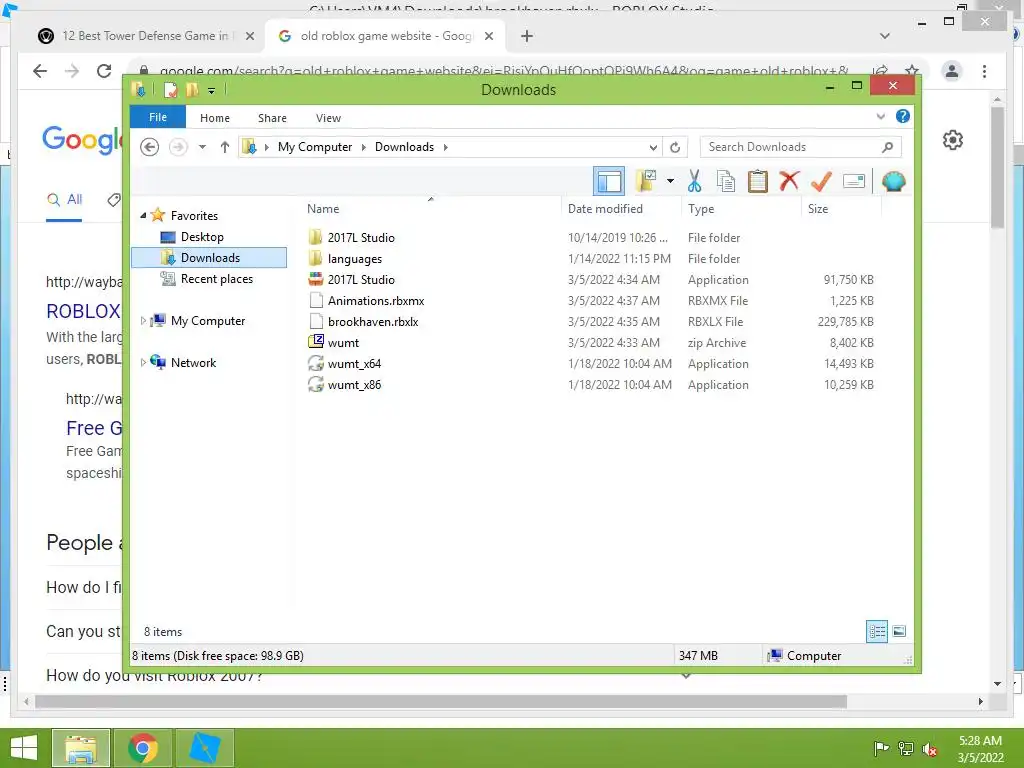Select the wumt_x86 application
1024x768 pixels.
pos(354,384)
